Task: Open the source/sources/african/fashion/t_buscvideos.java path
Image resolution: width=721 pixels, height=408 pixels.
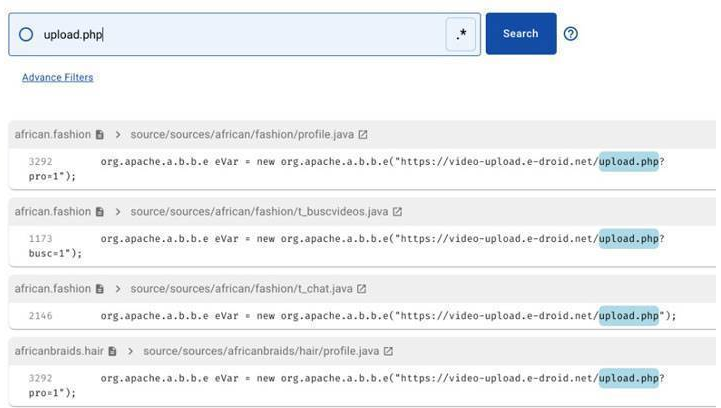Action: click(259, 212)
